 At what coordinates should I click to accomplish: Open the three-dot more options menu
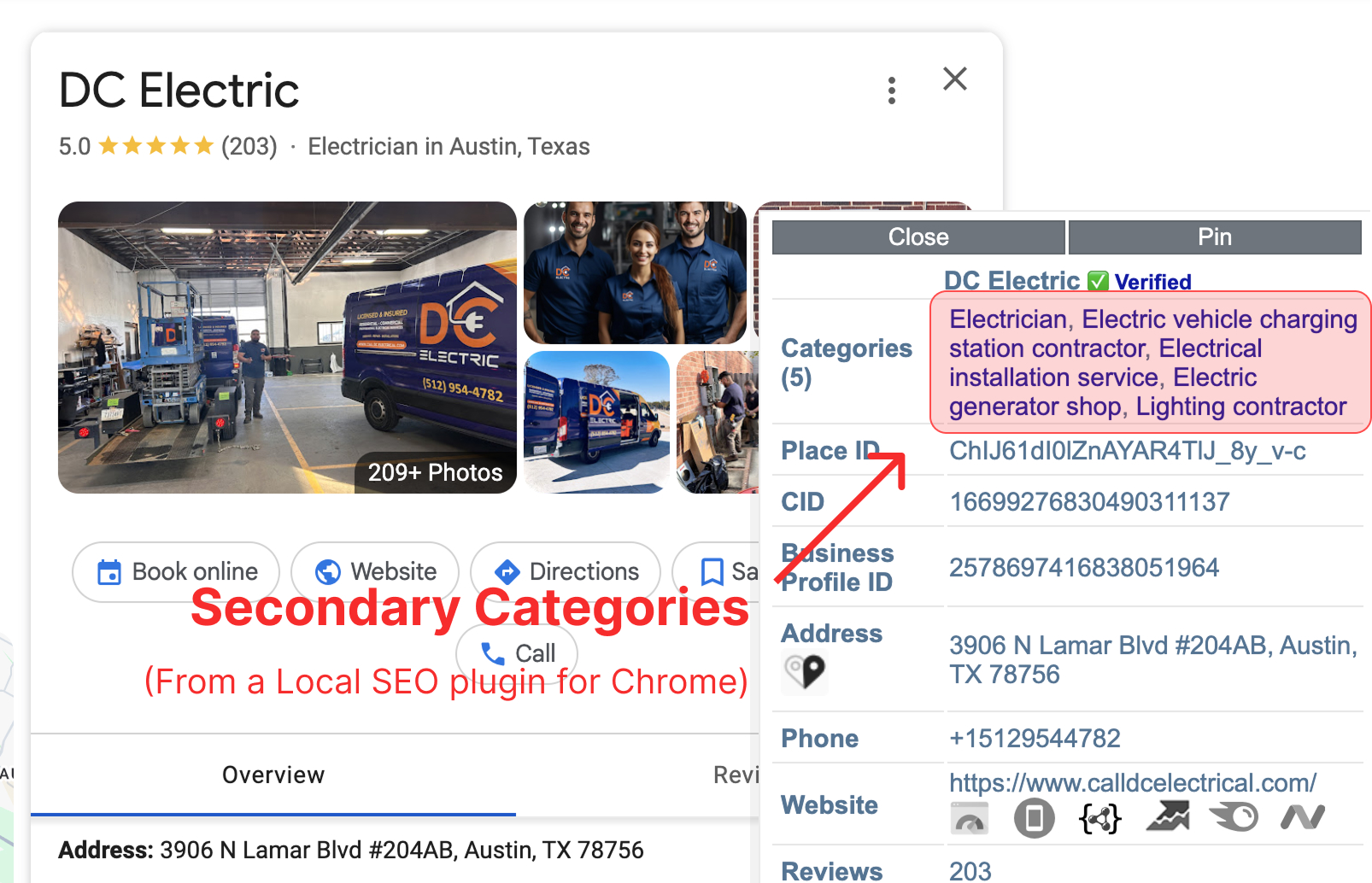click(x=892, y=91)
